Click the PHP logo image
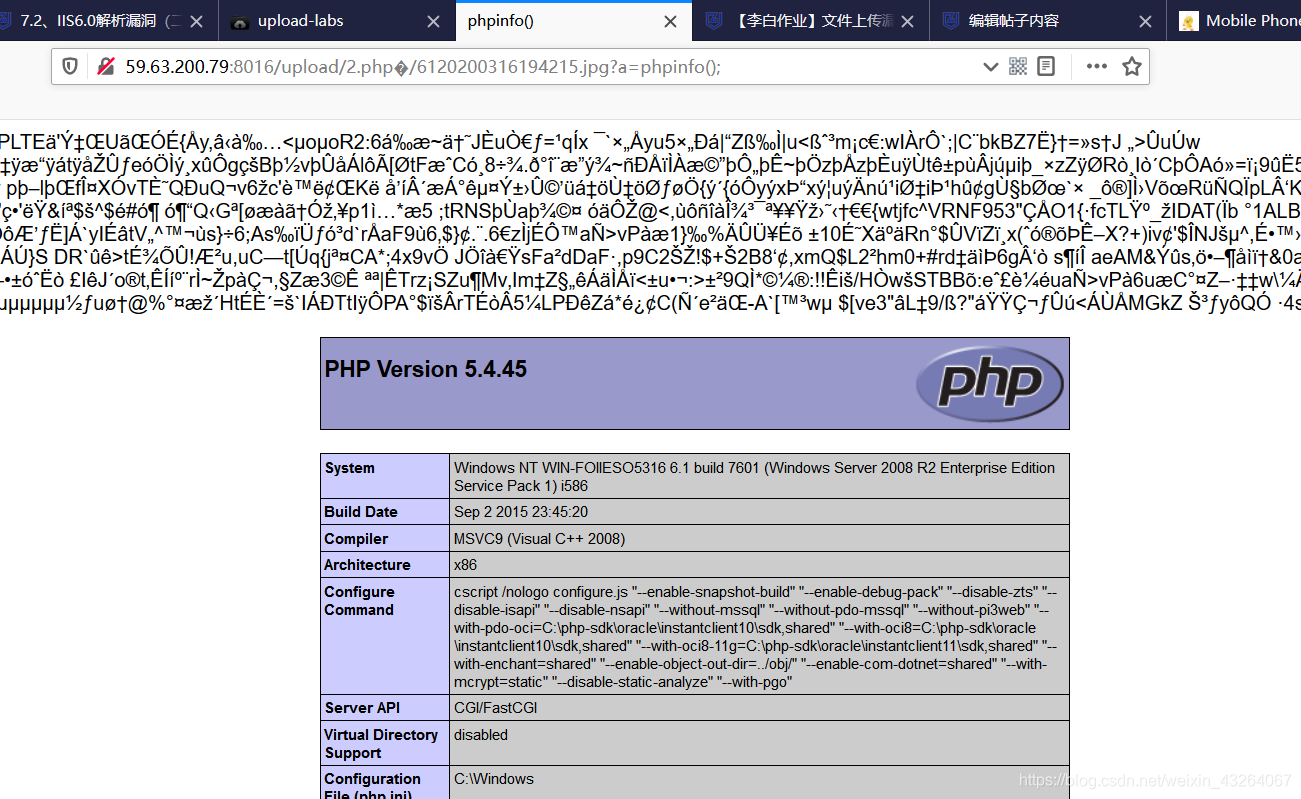This screenshot has width=1301, height=799. [988, 383]
